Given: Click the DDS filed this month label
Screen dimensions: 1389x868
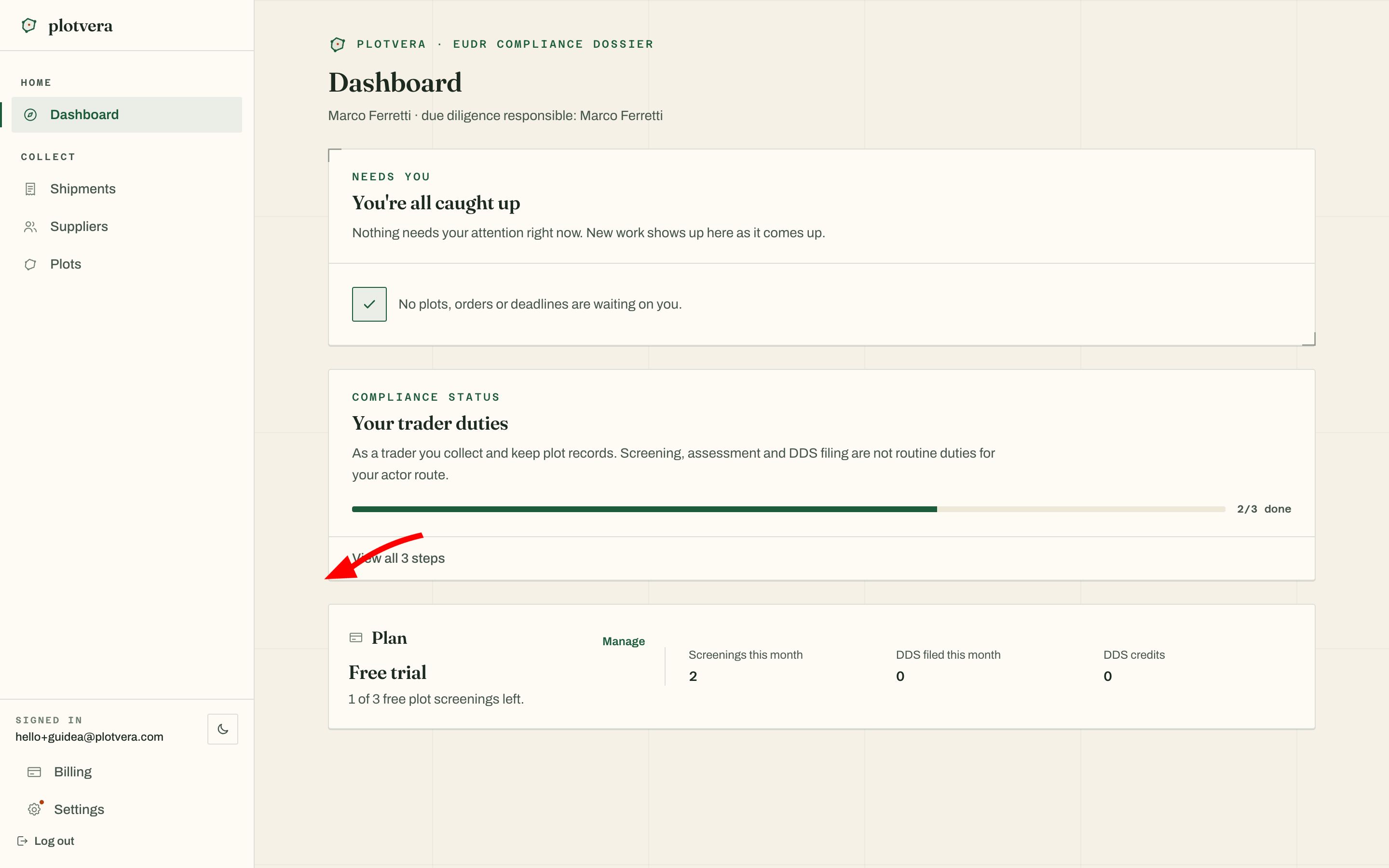Looking at the screenshot, I should 948,655.
